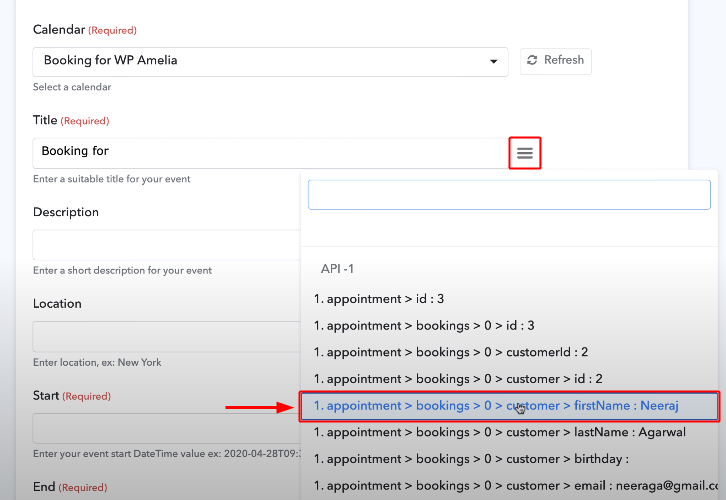726x500 pixels.
Task: Click the Start date-time input field
Action: pyautogui.click(x=165, y=428)
